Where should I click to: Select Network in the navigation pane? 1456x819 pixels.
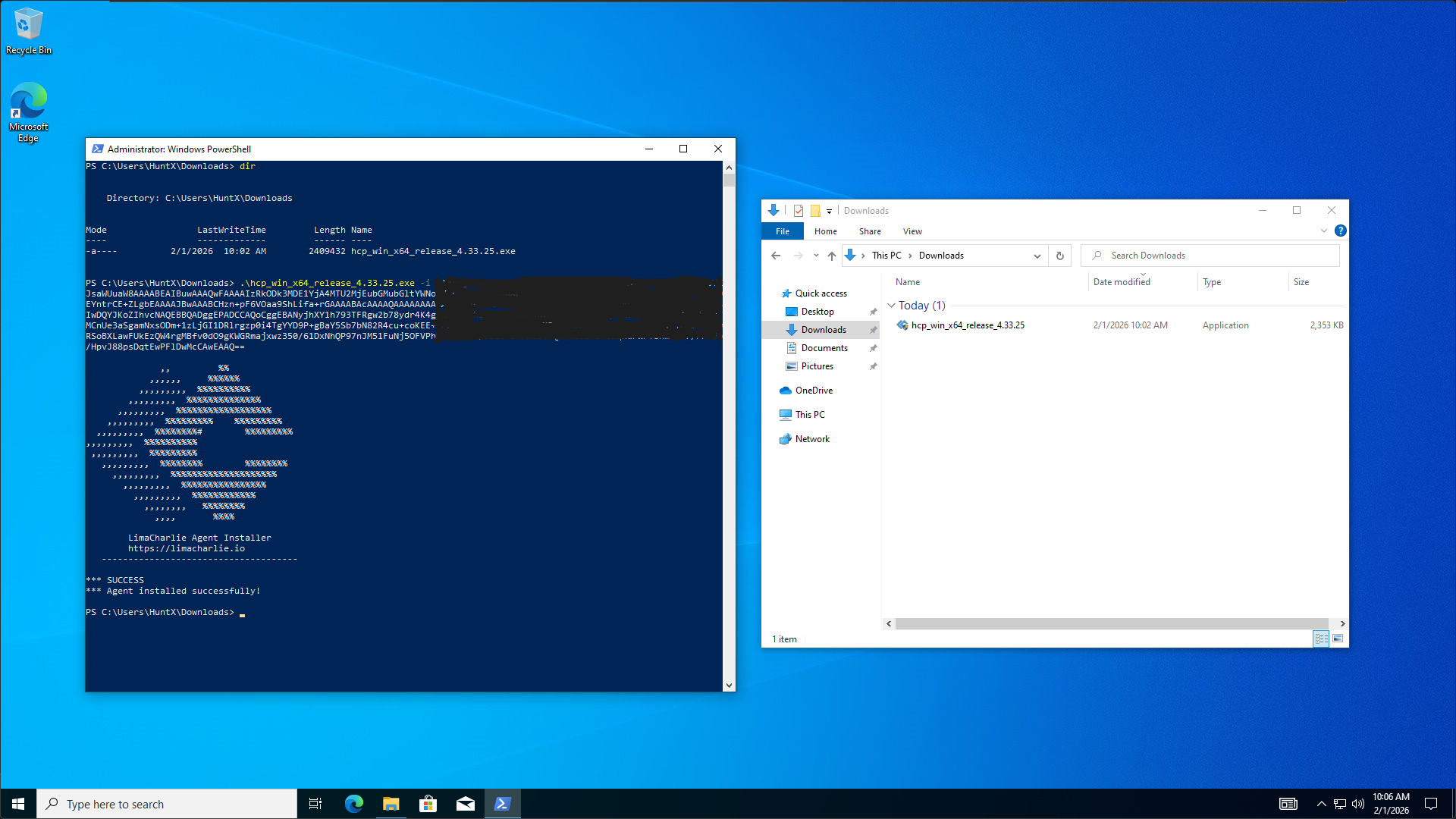[x=812, y=439]
